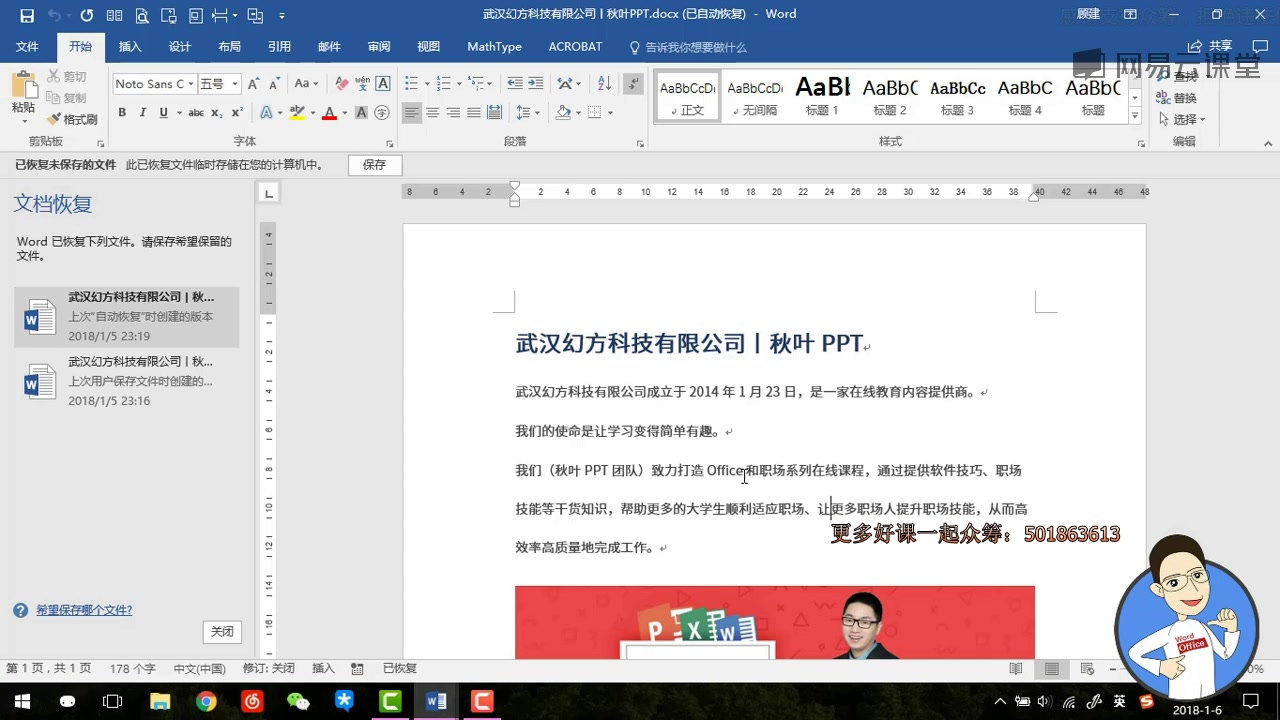
Task: Apply the Heading 1 (标题 1) style
Action: pos(822,97)
